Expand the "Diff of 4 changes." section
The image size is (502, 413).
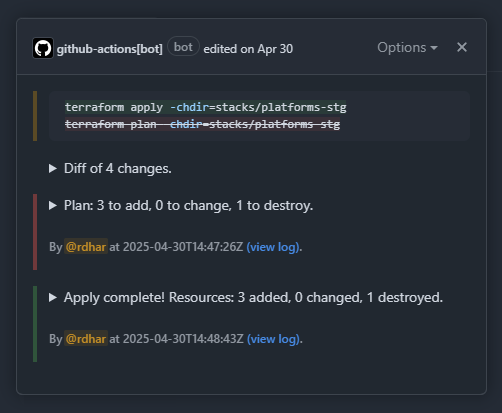(x=118, y=168)
